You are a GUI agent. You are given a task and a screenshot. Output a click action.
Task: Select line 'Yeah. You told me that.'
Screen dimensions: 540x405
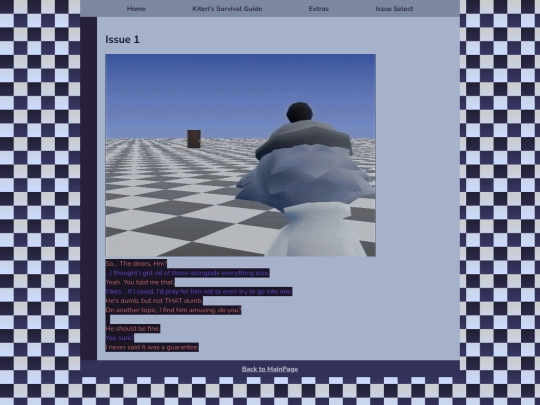[140, 282]
